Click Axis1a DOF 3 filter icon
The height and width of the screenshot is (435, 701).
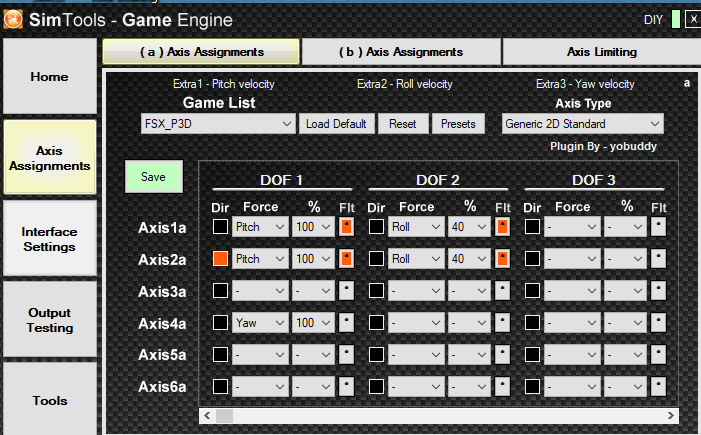(x=658, y=227)
